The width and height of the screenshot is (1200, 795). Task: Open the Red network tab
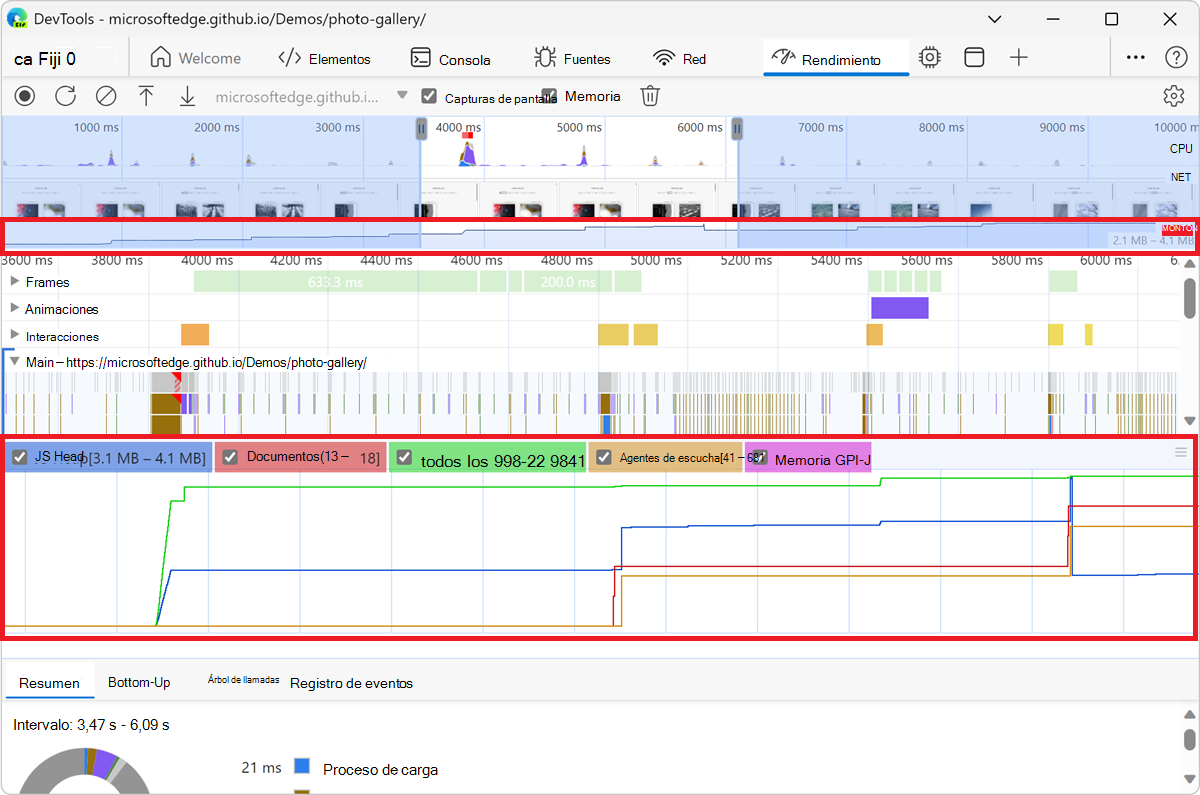680,58
